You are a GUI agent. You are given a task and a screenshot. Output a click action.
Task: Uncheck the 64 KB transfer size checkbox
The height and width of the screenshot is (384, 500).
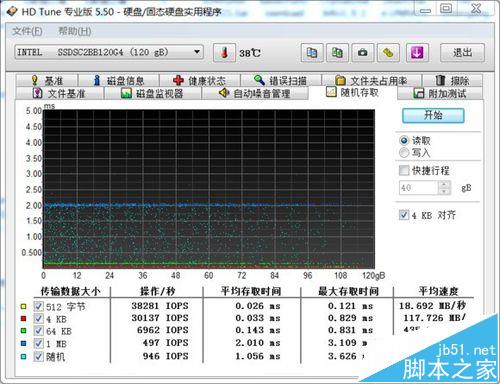coord(38,331)
